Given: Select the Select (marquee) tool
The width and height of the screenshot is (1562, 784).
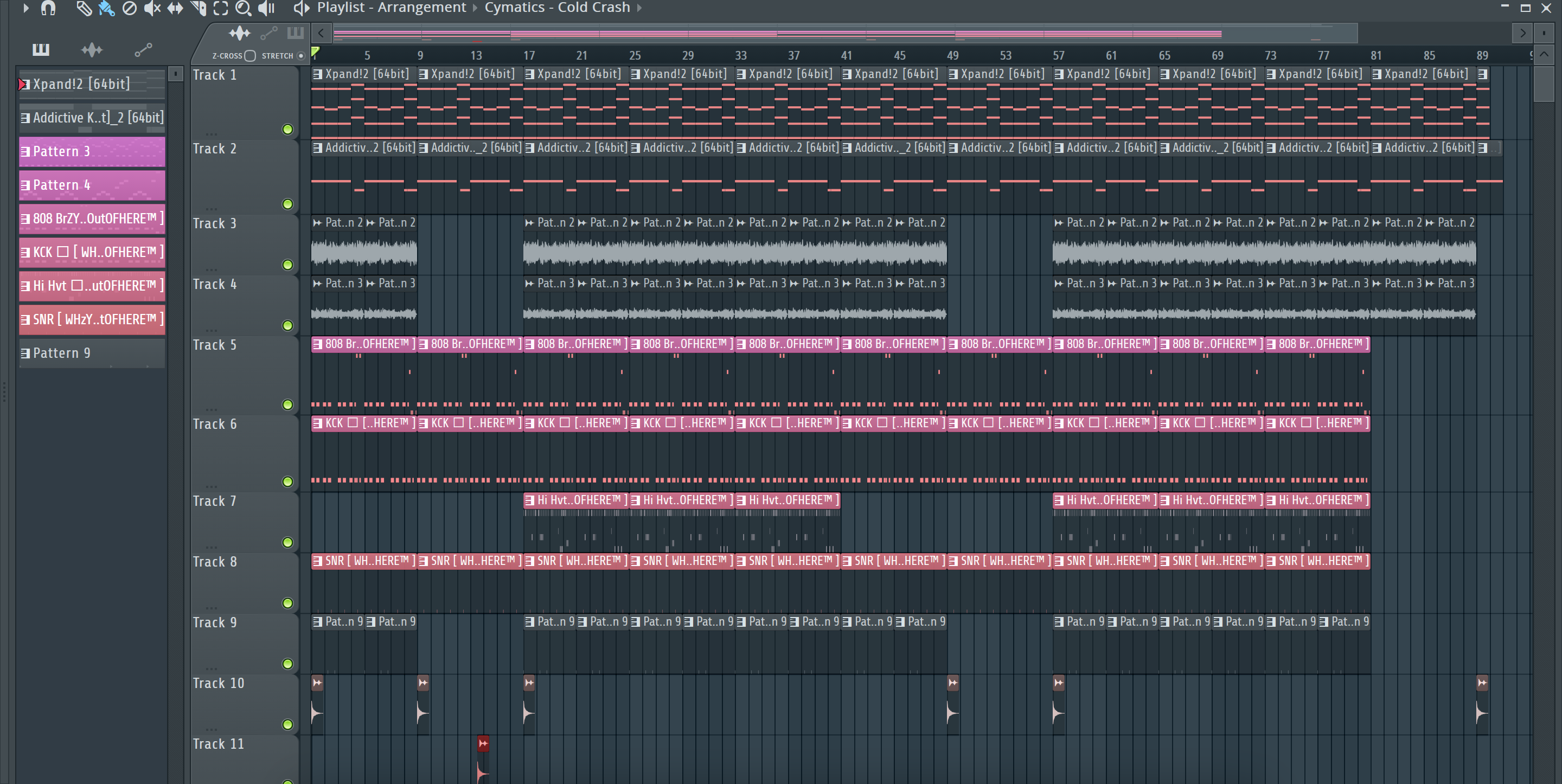Looking at the screenshot, I should click(x=221, y=9).
